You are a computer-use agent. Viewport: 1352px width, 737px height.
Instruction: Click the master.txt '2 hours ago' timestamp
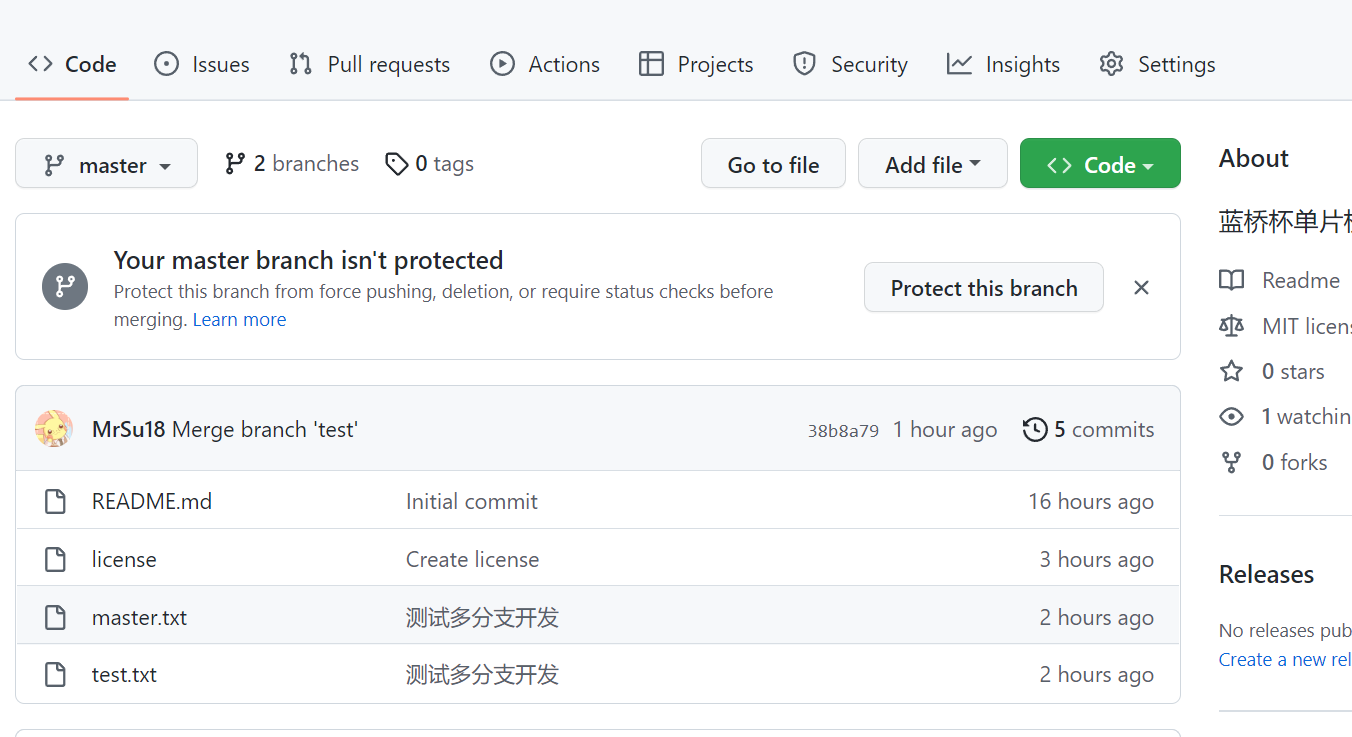tap(1097, 618)
